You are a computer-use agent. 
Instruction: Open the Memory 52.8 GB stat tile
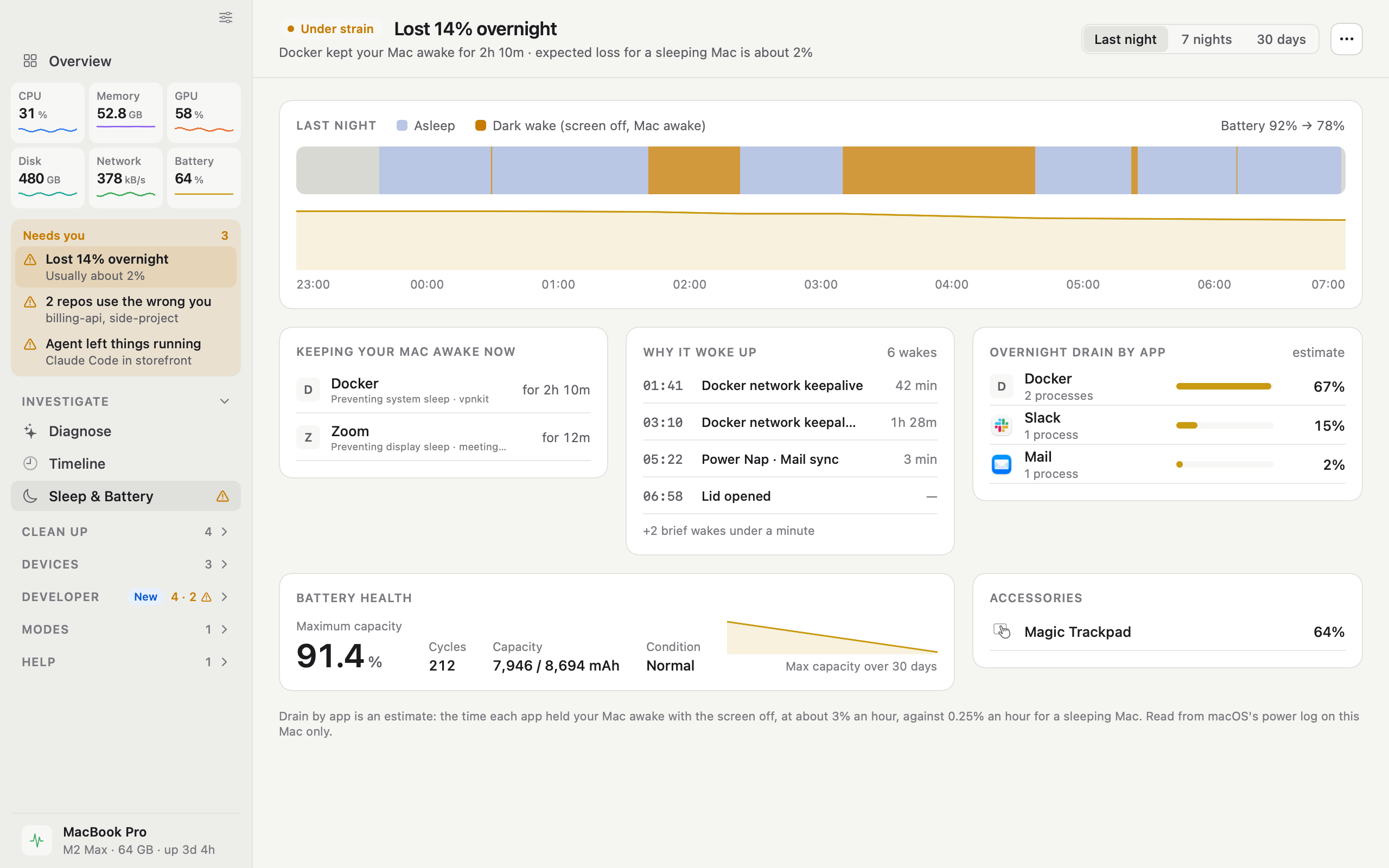pyautogui.click(x=126, y=112)
